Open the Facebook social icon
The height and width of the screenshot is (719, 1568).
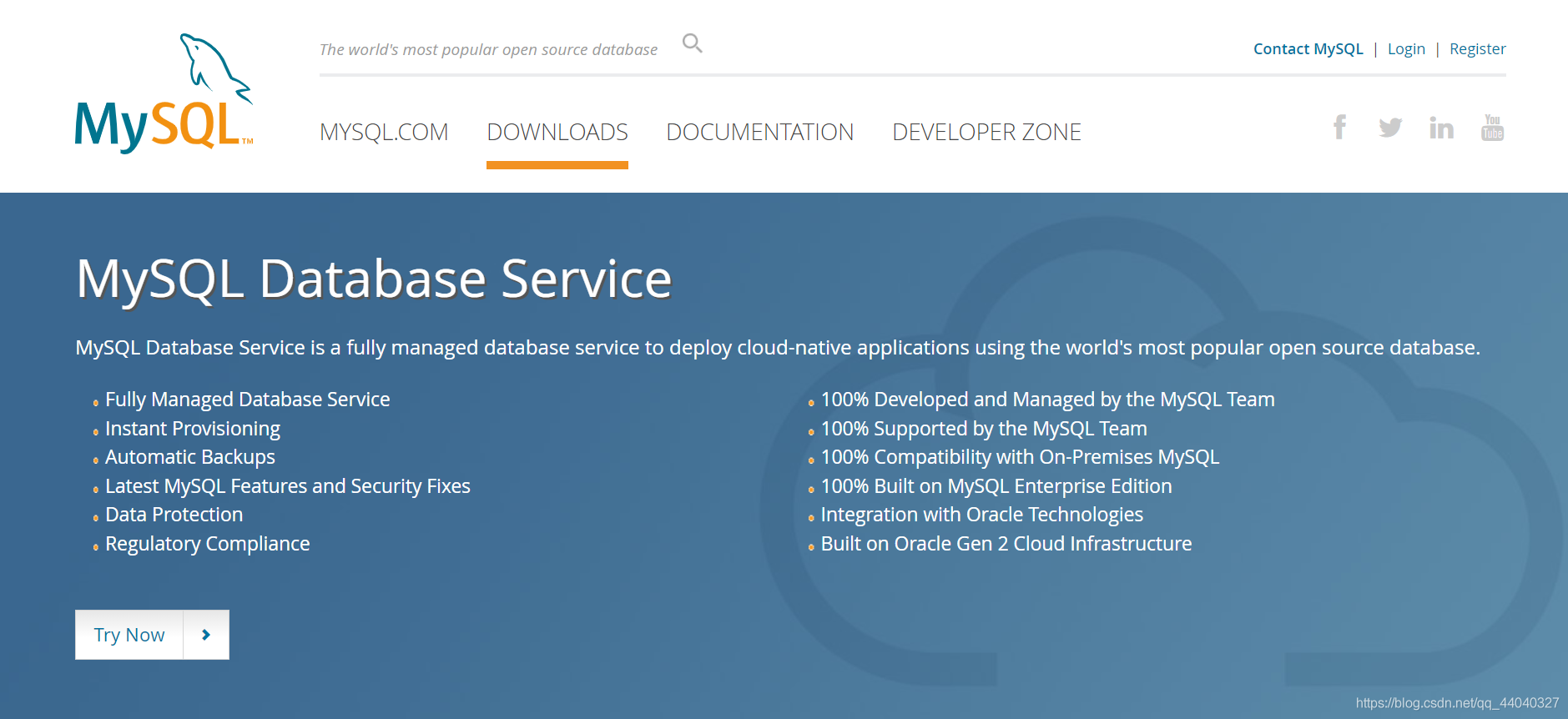tap(1339, 128)
